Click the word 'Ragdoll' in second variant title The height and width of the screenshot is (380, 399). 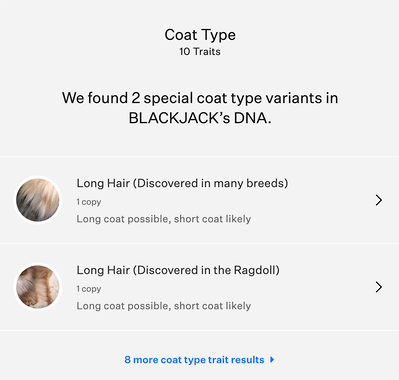tap(254, 270)
